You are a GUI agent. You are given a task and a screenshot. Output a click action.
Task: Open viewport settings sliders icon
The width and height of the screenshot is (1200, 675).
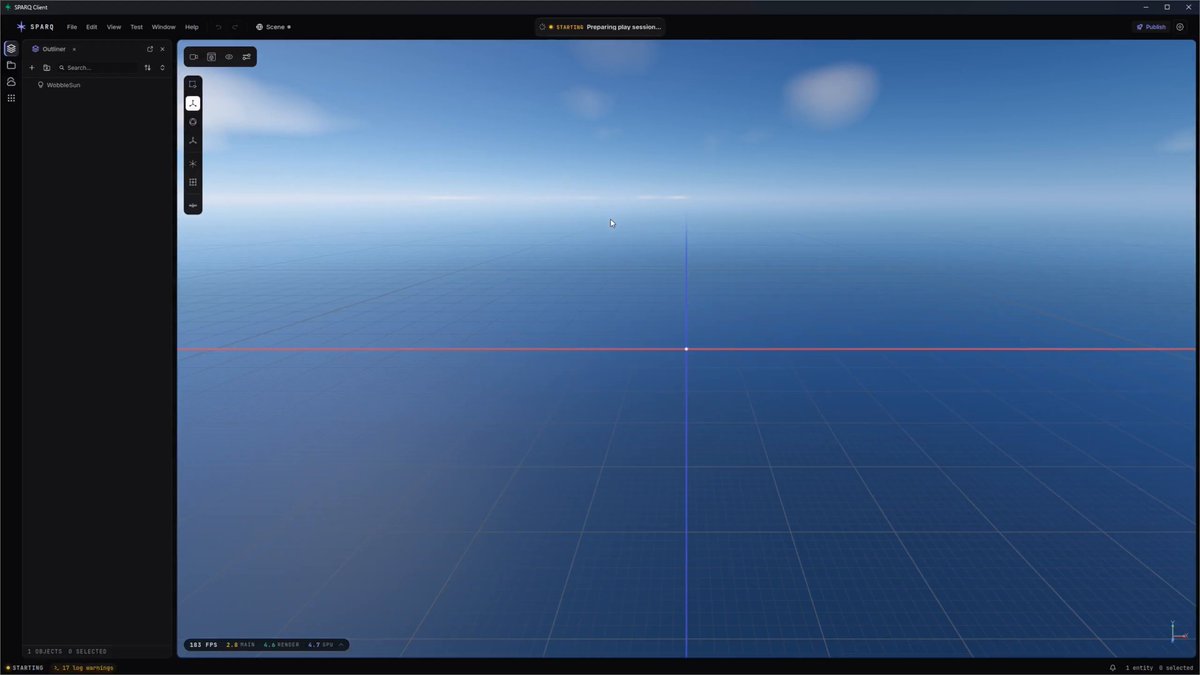[x=246, y=57]
